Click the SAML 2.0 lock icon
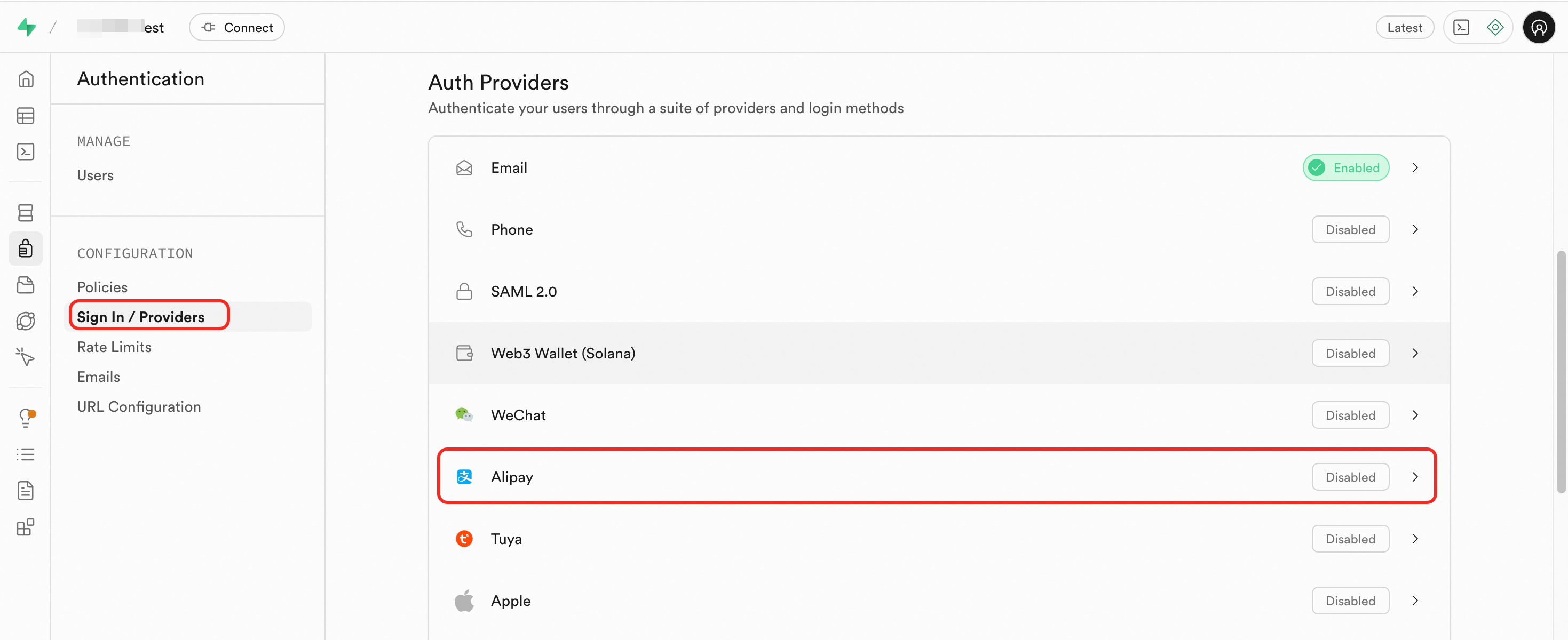This screenshot has height=640, width=1568. pyautogui.click(x=464, y=291)
